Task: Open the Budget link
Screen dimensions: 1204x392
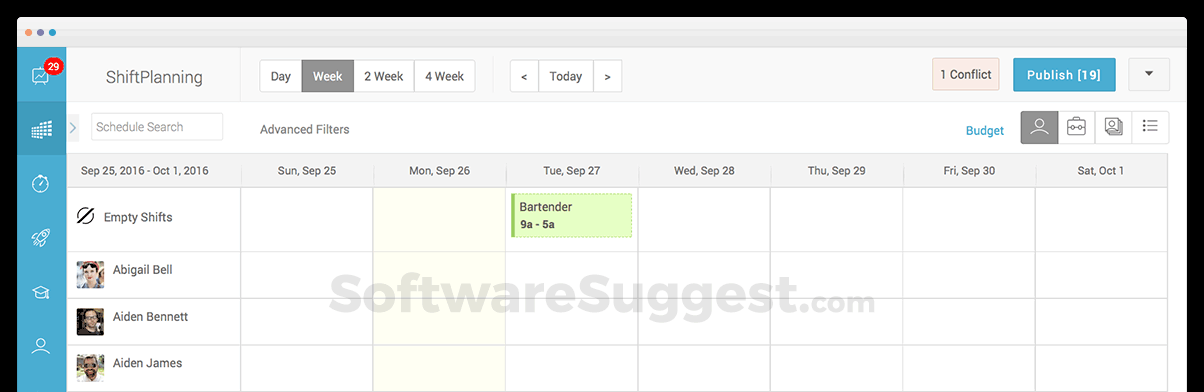Action: point(985,131)
